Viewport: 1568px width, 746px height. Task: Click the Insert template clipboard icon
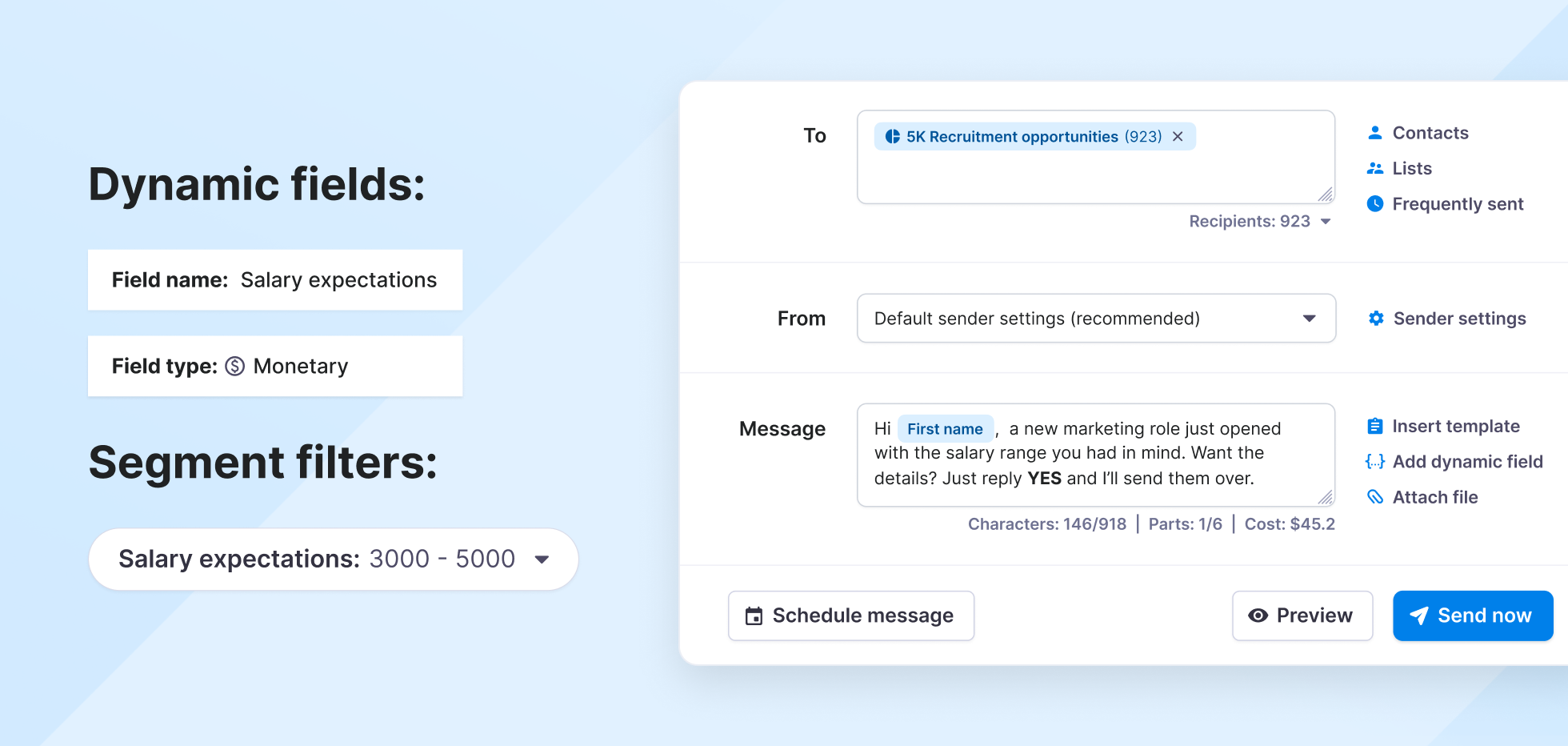point(1375,426)
